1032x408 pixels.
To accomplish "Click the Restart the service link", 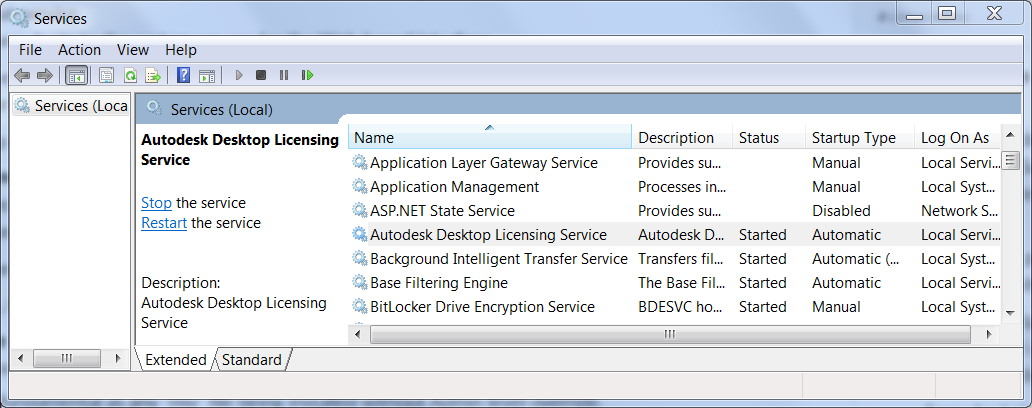I will click(x=164, y=223).
